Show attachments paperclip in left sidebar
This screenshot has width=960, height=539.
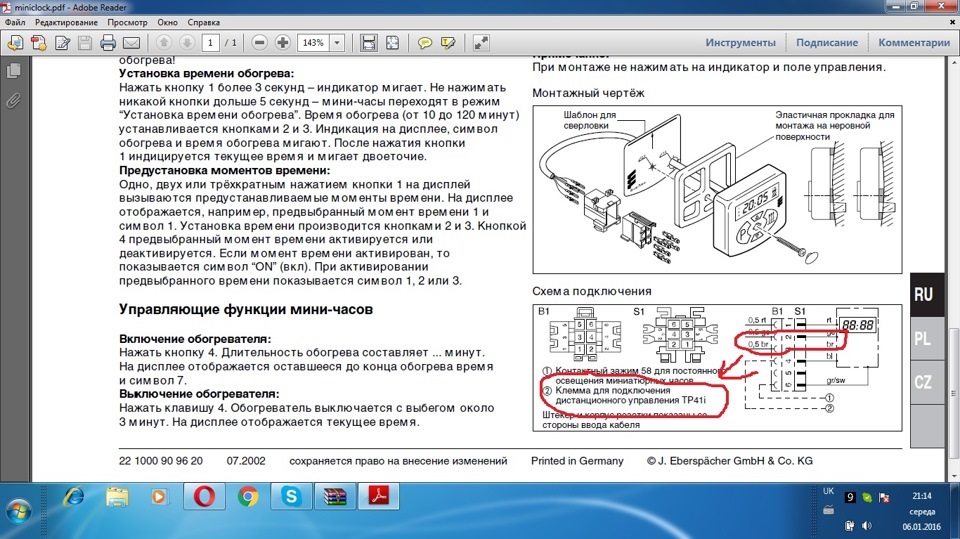(13, 100)
